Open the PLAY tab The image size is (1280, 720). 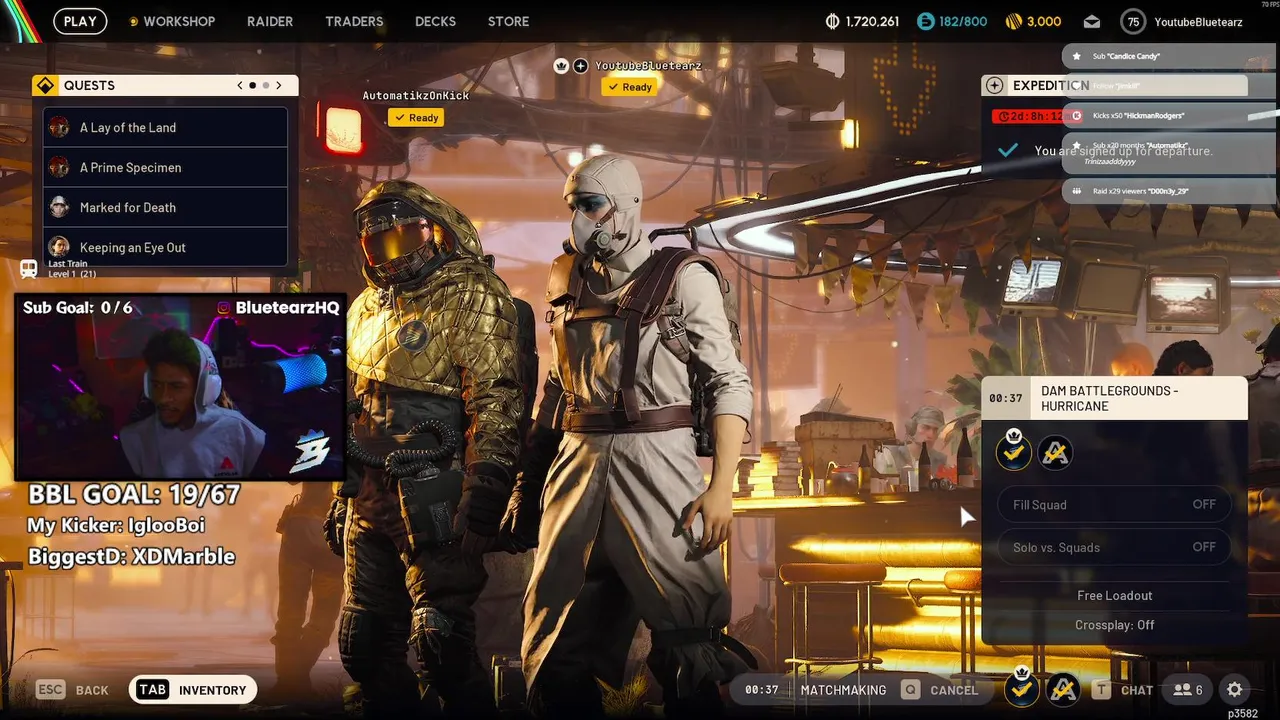[80, 21]
